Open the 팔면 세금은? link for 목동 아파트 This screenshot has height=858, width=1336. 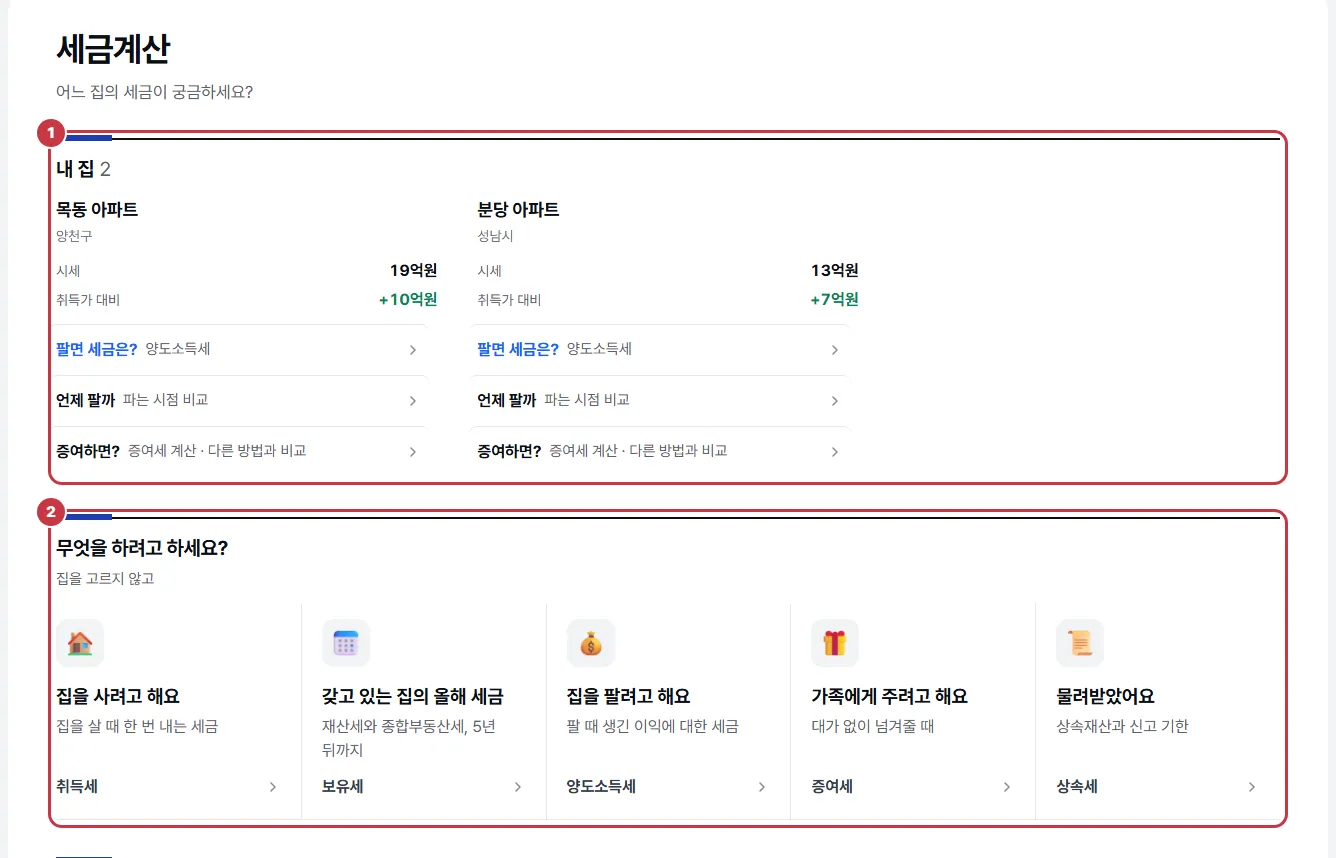[x=97, y=349]
